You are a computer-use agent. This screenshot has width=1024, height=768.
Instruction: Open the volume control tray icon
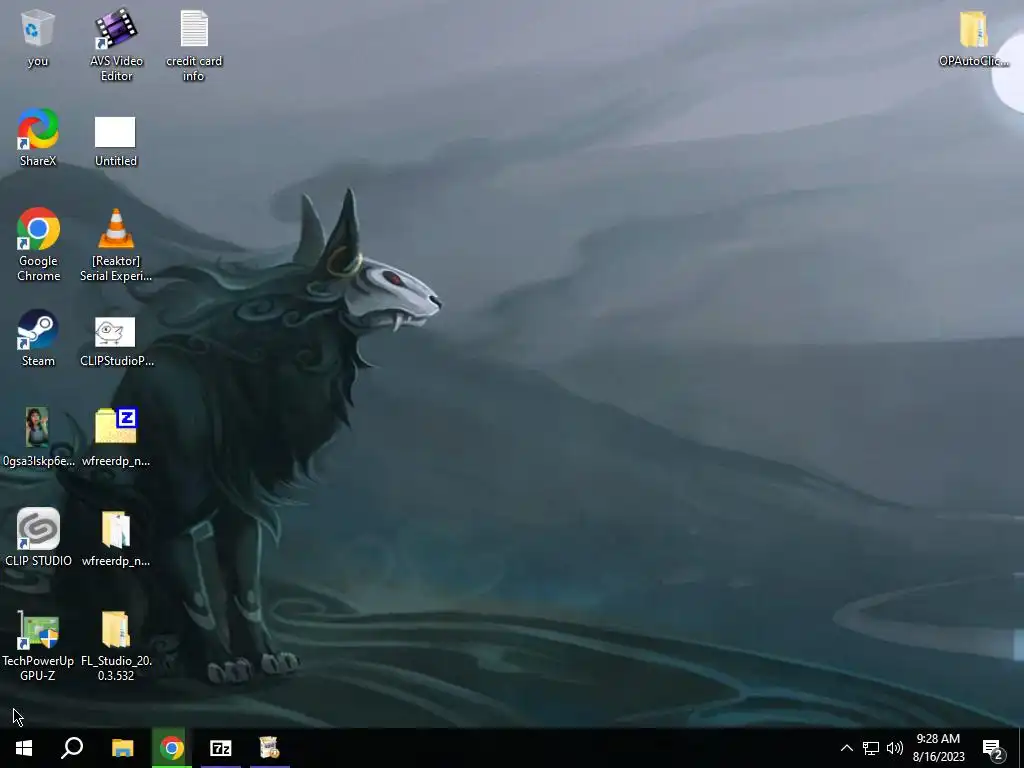pyautogui.click(x=895, y=748)
